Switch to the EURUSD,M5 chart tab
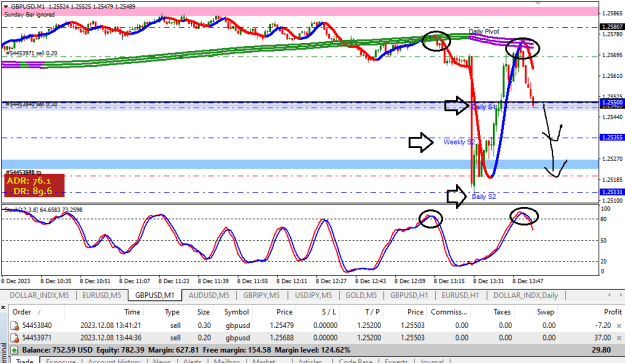This screenshot has width=625, height=363. coord(102,295)
